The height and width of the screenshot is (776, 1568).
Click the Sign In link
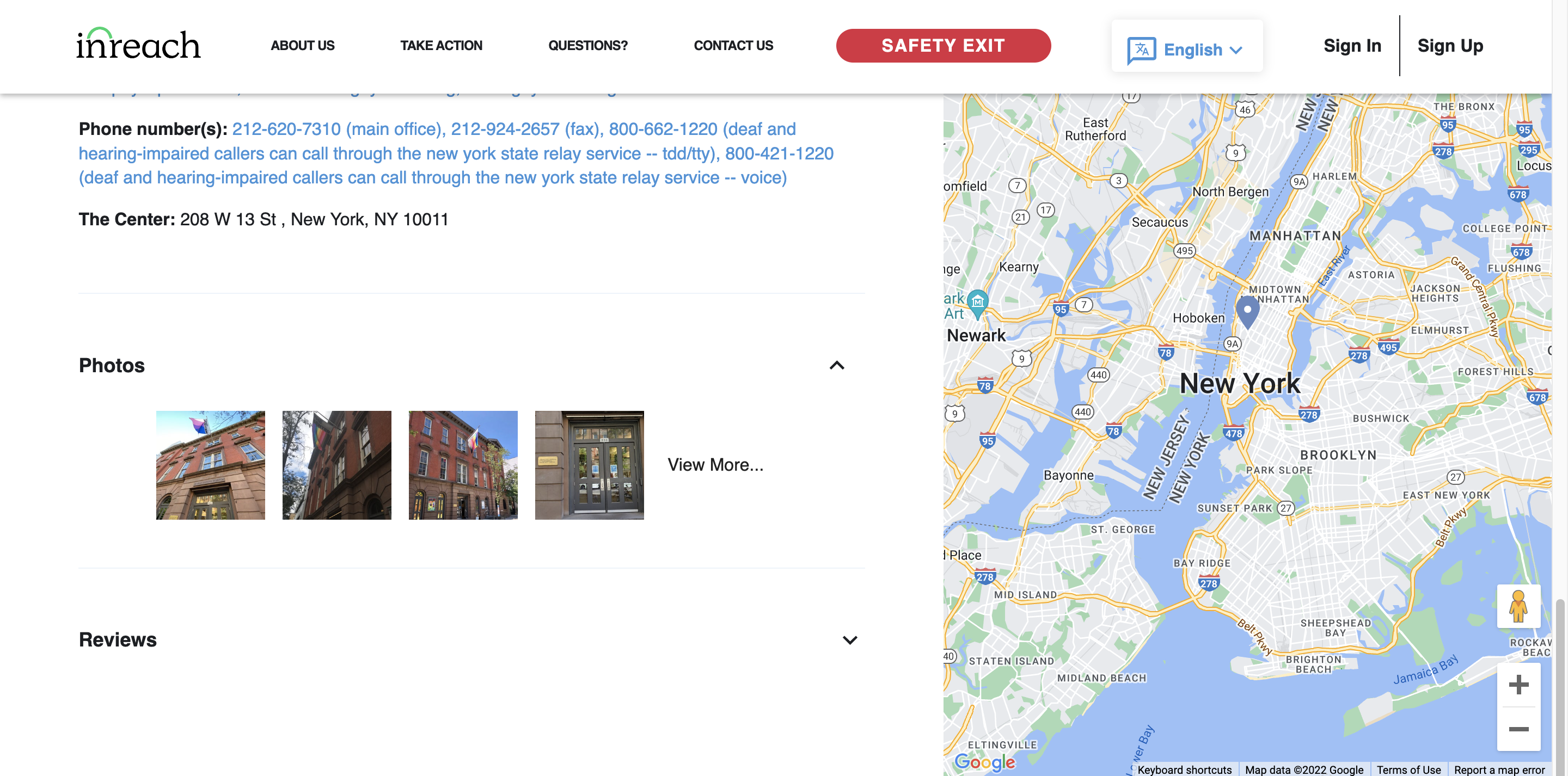1352,46
